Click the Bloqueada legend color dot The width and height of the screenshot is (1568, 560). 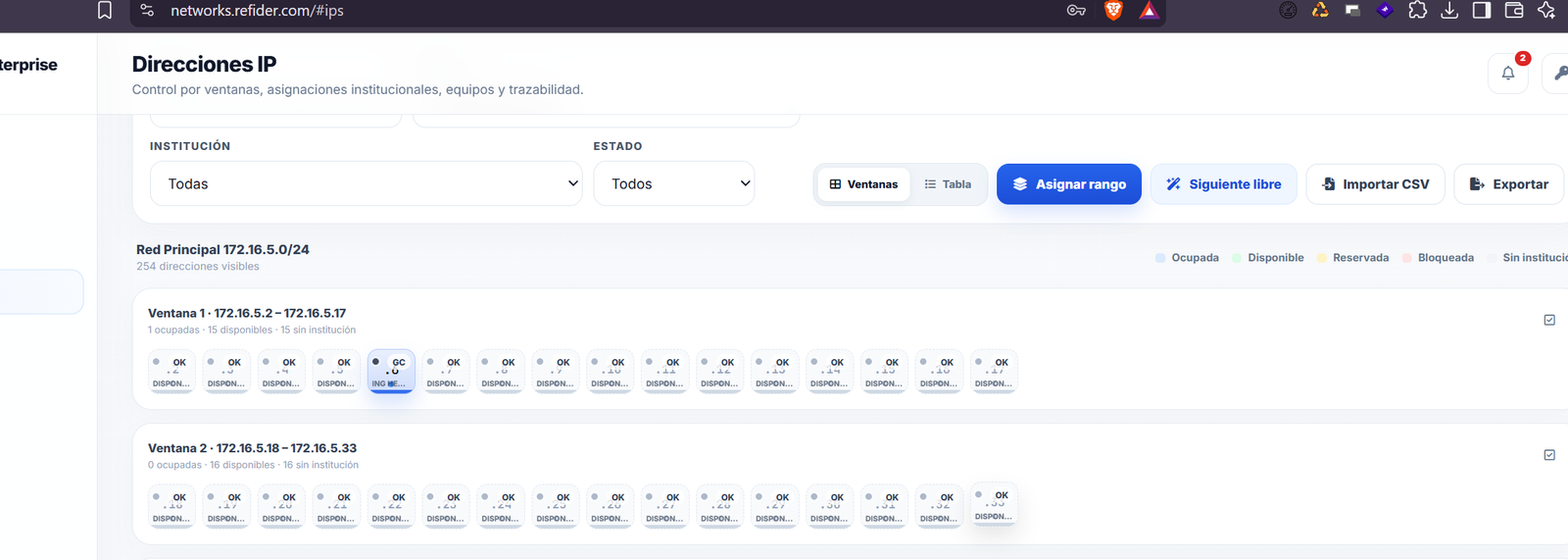coord(1407,258)
